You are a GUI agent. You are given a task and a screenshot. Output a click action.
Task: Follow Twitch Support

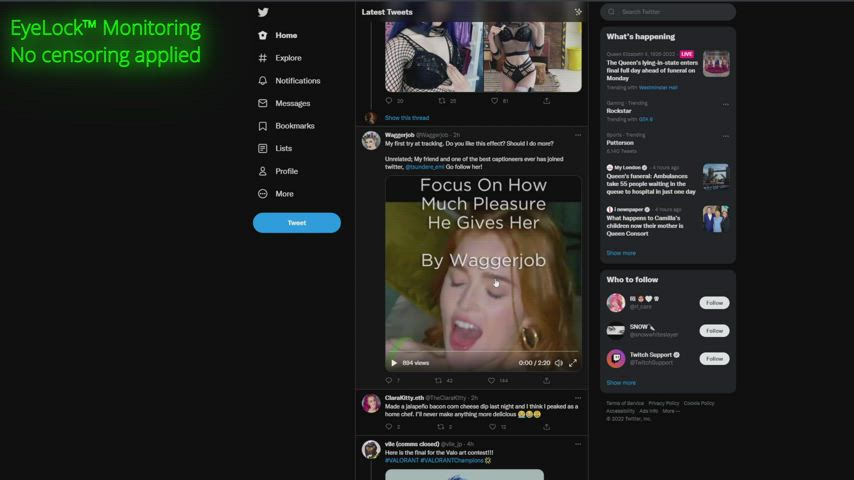pyautogui.click(x=714, y=359)
